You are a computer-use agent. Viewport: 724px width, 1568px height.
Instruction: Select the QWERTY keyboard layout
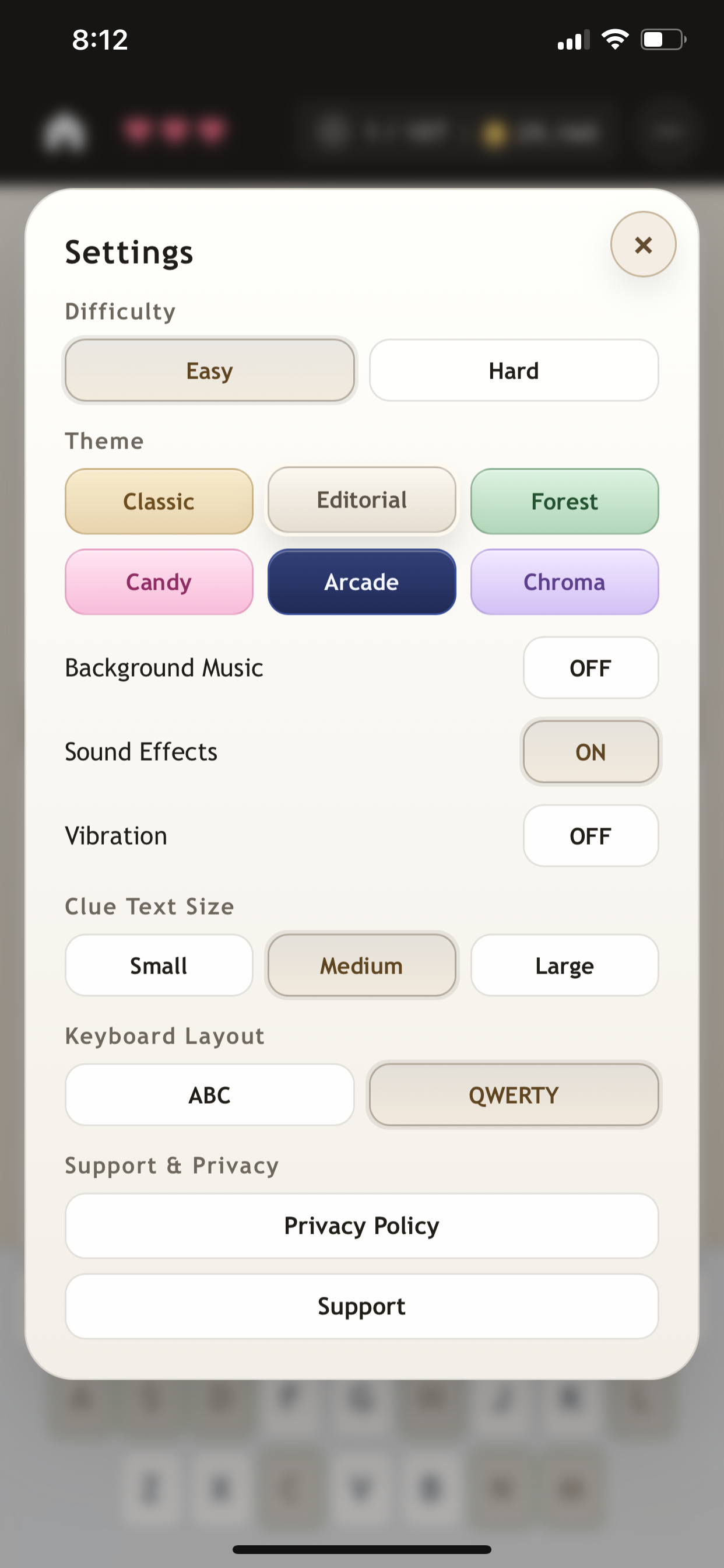[x=513, y=1094]
